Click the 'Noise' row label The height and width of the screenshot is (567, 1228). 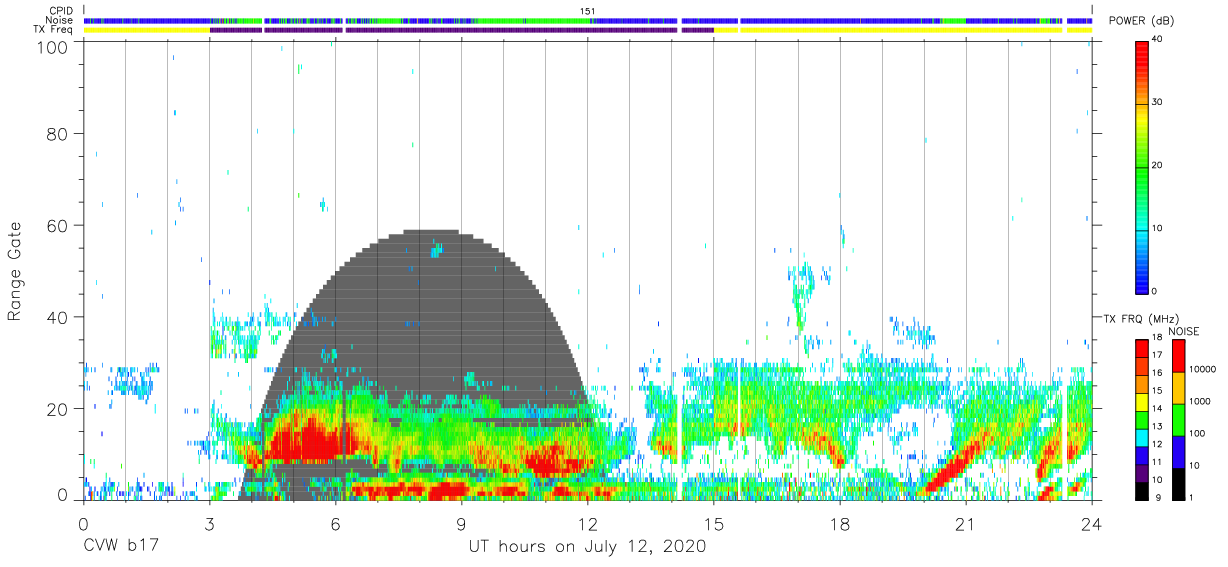[x=59, y=20]
